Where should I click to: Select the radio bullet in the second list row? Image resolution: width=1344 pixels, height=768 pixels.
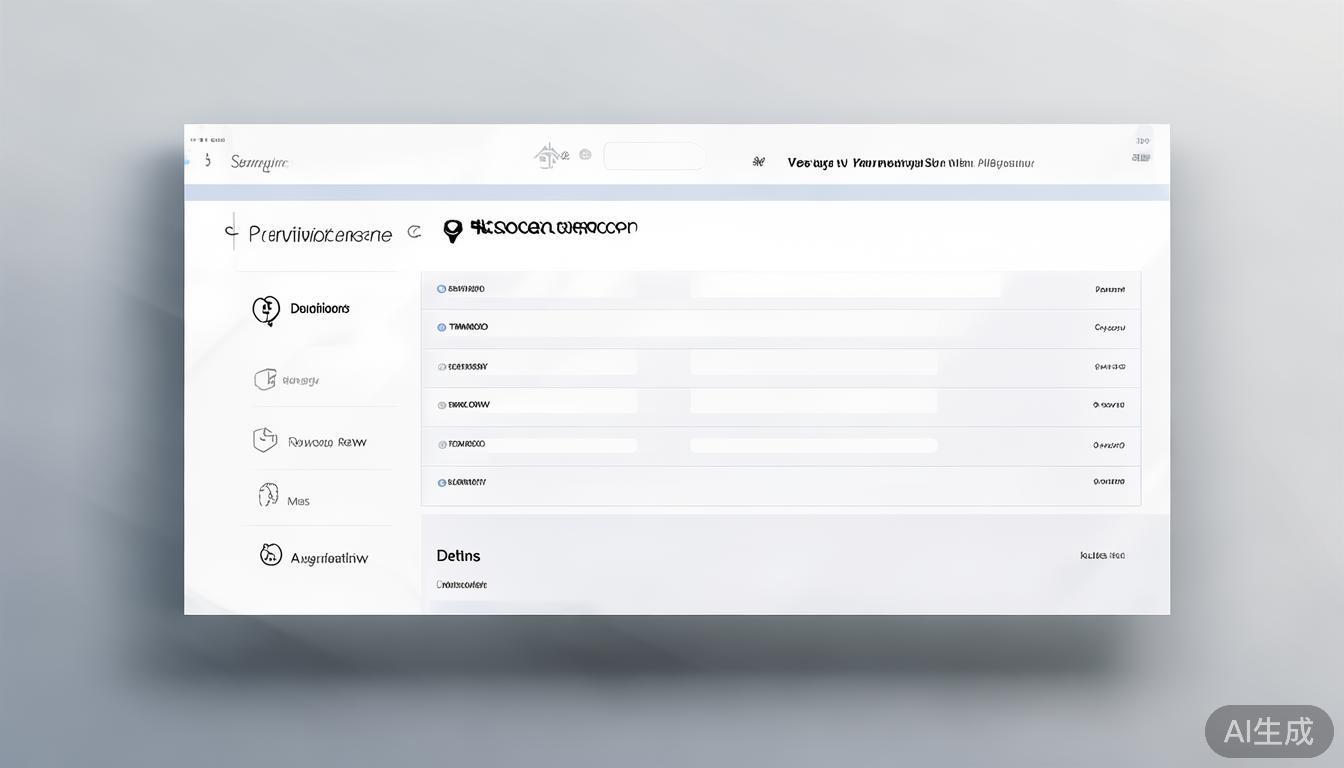click(441, 327)
